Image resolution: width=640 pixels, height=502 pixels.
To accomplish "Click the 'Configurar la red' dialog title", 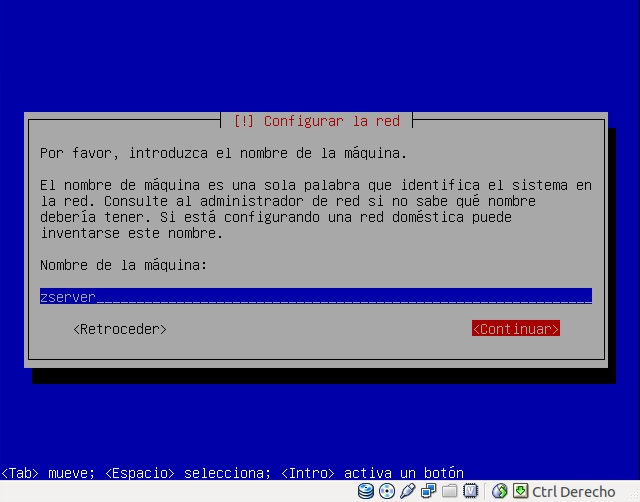I will tap(316, 121).
